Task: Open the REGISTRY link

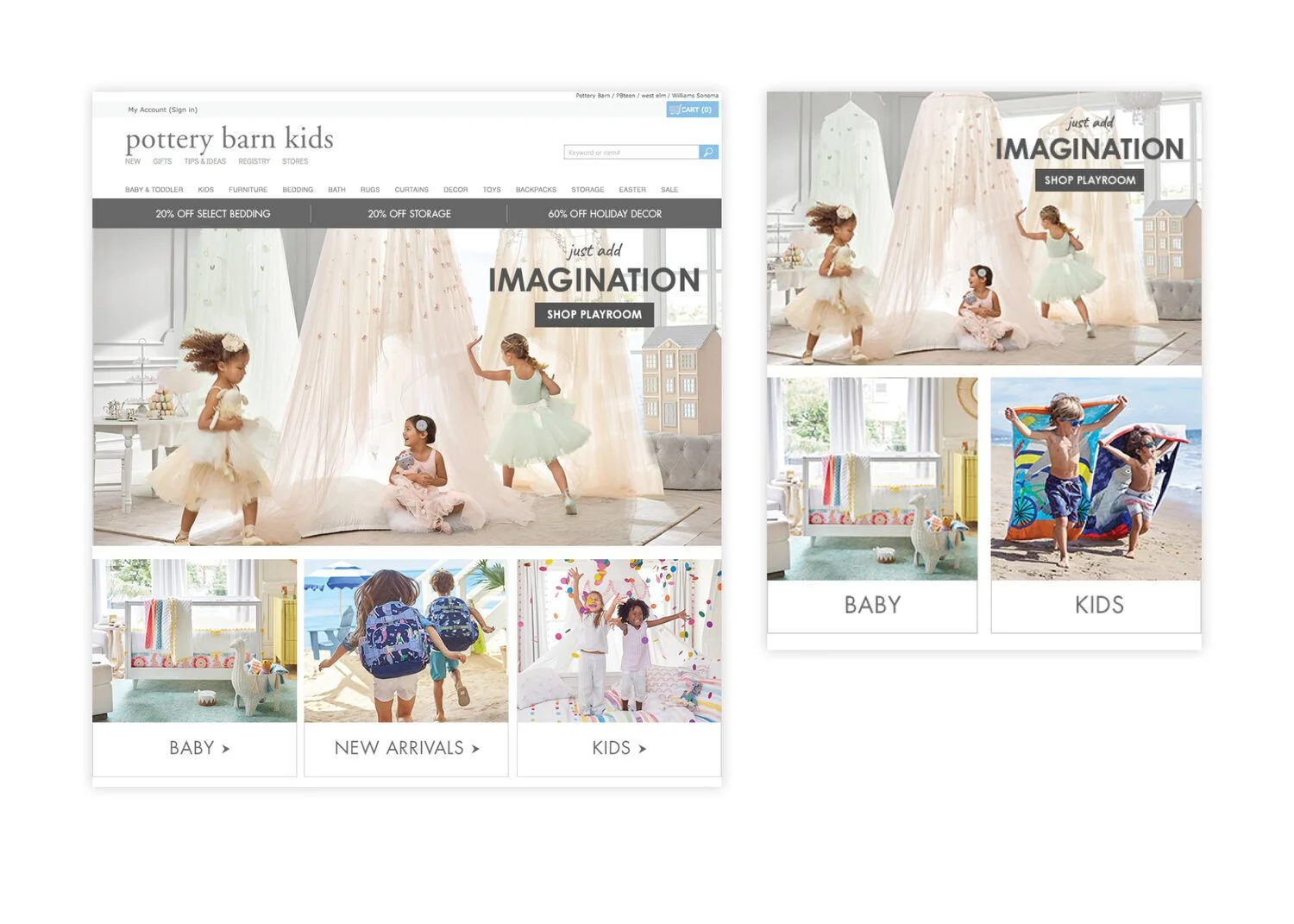Action: click(x=254, y=161)
